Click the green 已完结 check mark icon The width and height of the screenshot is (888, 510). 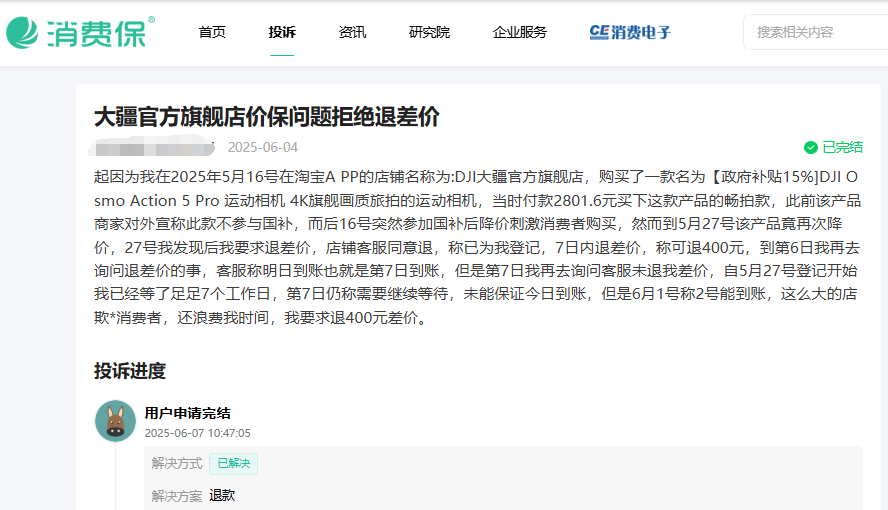click(810, 148)
